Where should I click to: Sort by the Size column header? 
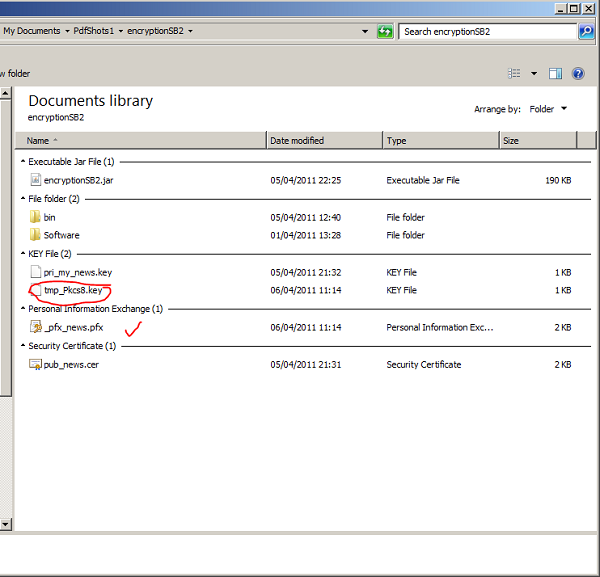(538, 140)
